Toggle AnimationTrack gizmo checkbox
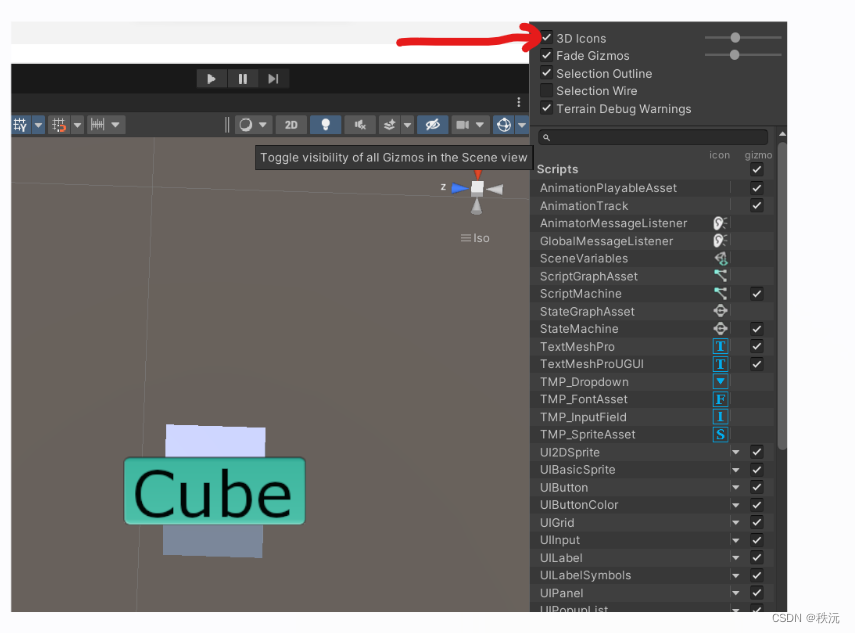Image resolution: width=855 pixels, height=633 pixels. (756, 206)
